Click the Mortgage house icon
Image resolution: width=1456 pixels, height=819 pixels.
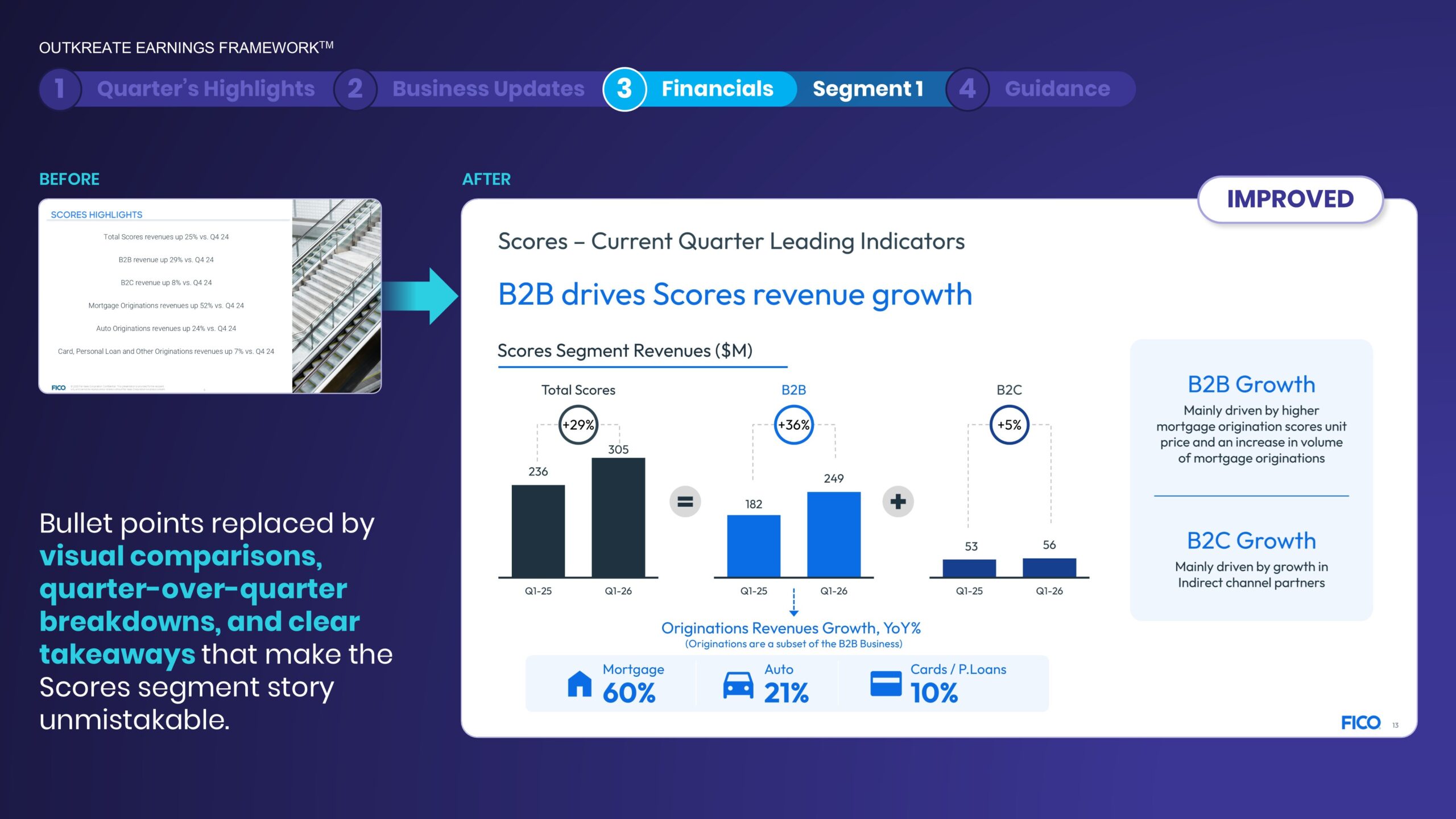pos(580,684)
